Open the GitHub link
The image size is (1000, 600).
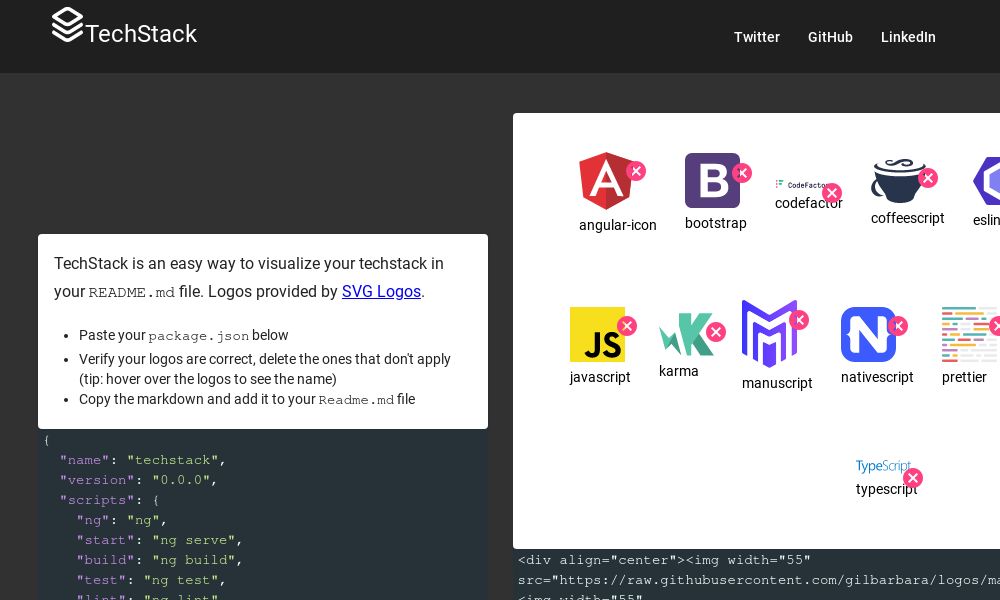(x=830, y=37)
